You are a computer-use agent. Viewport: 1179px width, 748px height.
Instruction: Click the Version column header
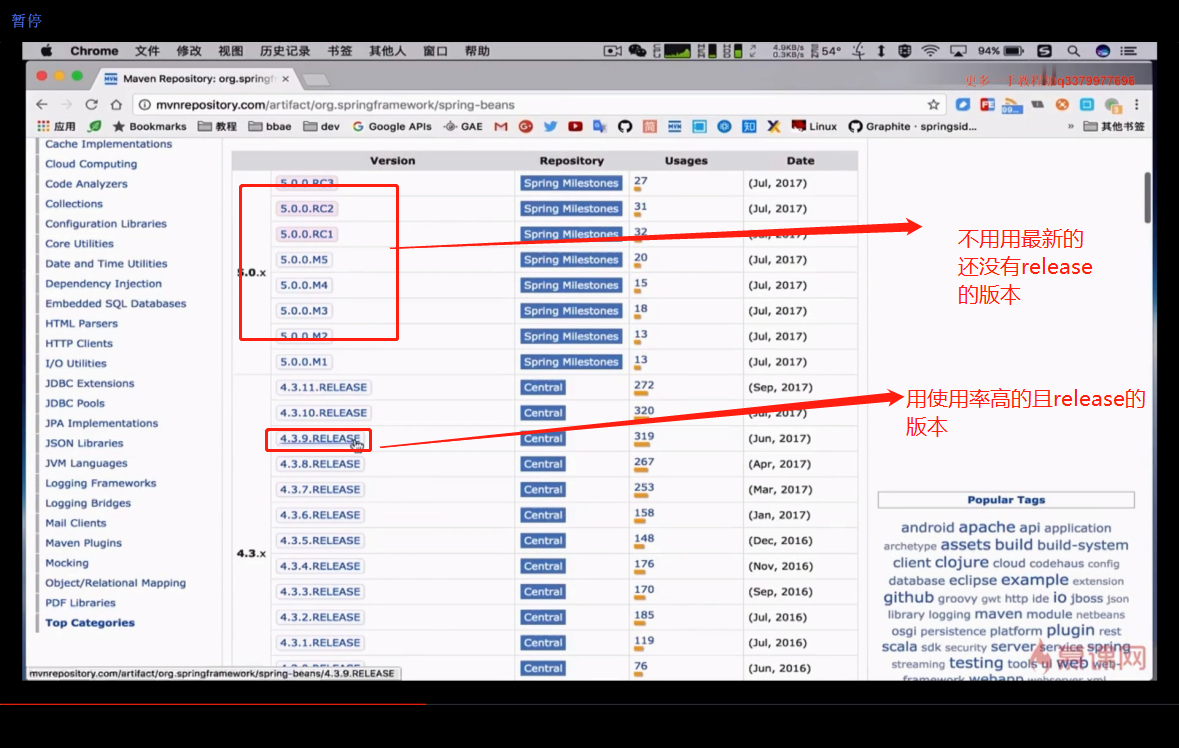(392, 161)
